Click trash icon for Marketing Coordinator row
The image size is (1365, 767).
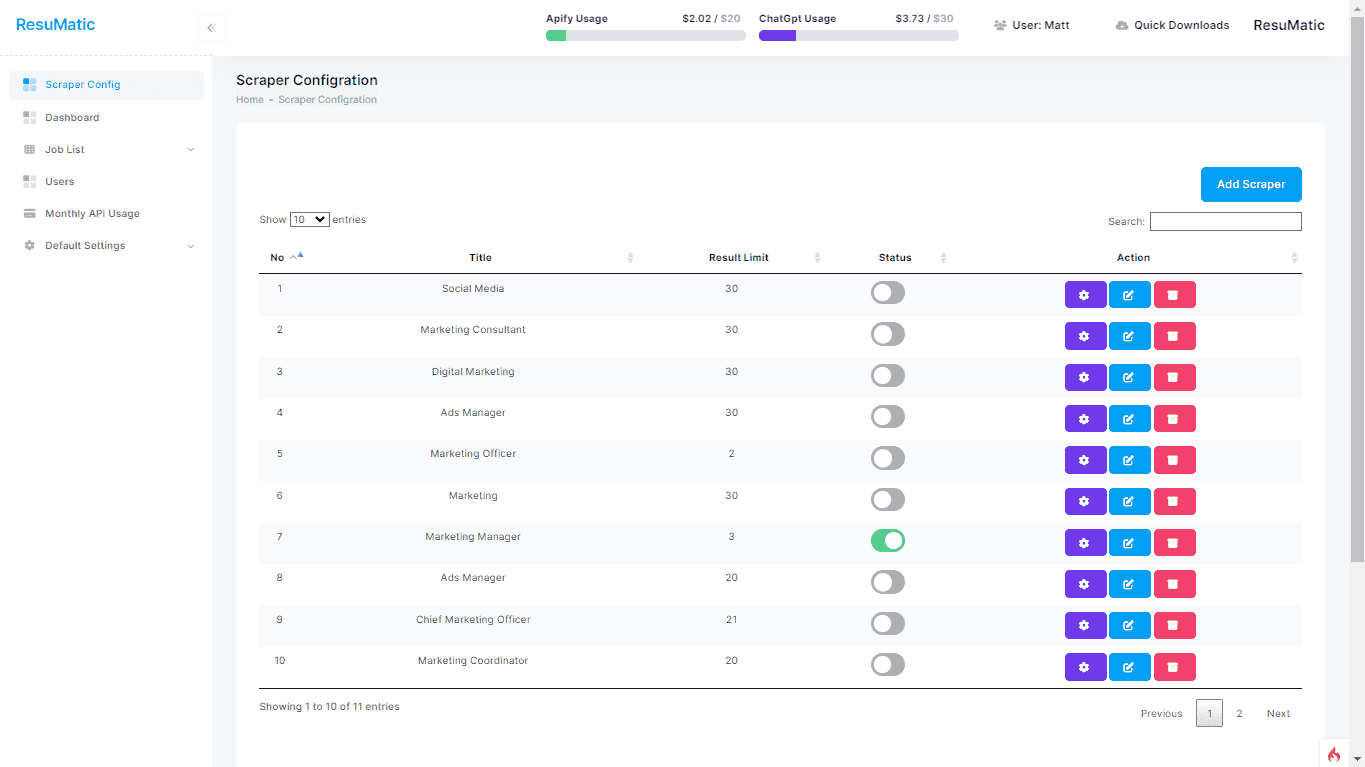point(1174,667)
